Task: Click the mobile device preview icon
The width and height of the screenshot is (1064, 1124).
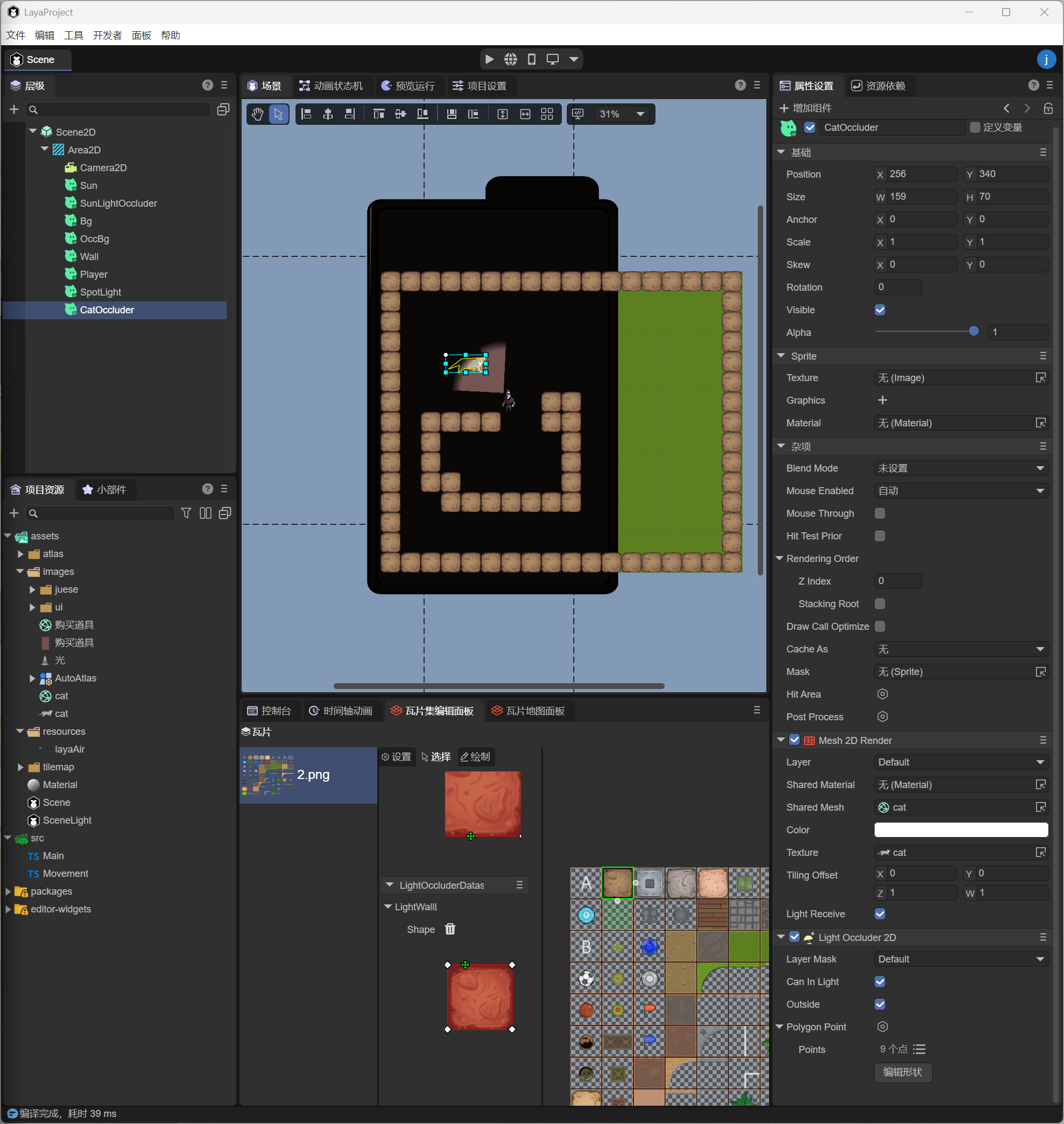Action: coord(531,59)
